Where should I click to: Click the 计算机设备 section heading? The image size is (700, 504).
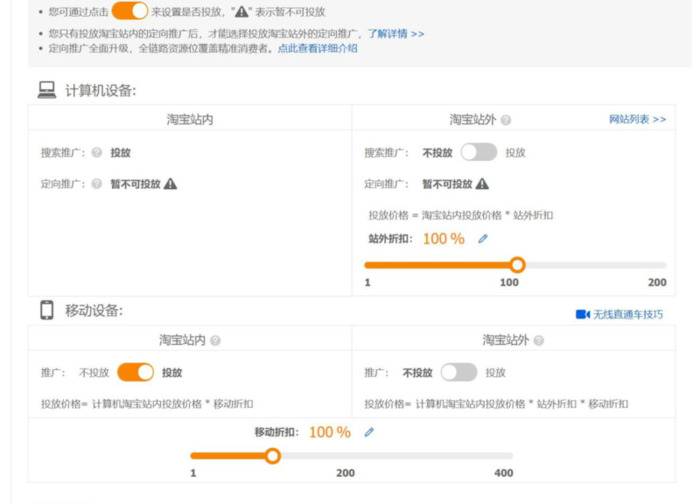[100, 91]
